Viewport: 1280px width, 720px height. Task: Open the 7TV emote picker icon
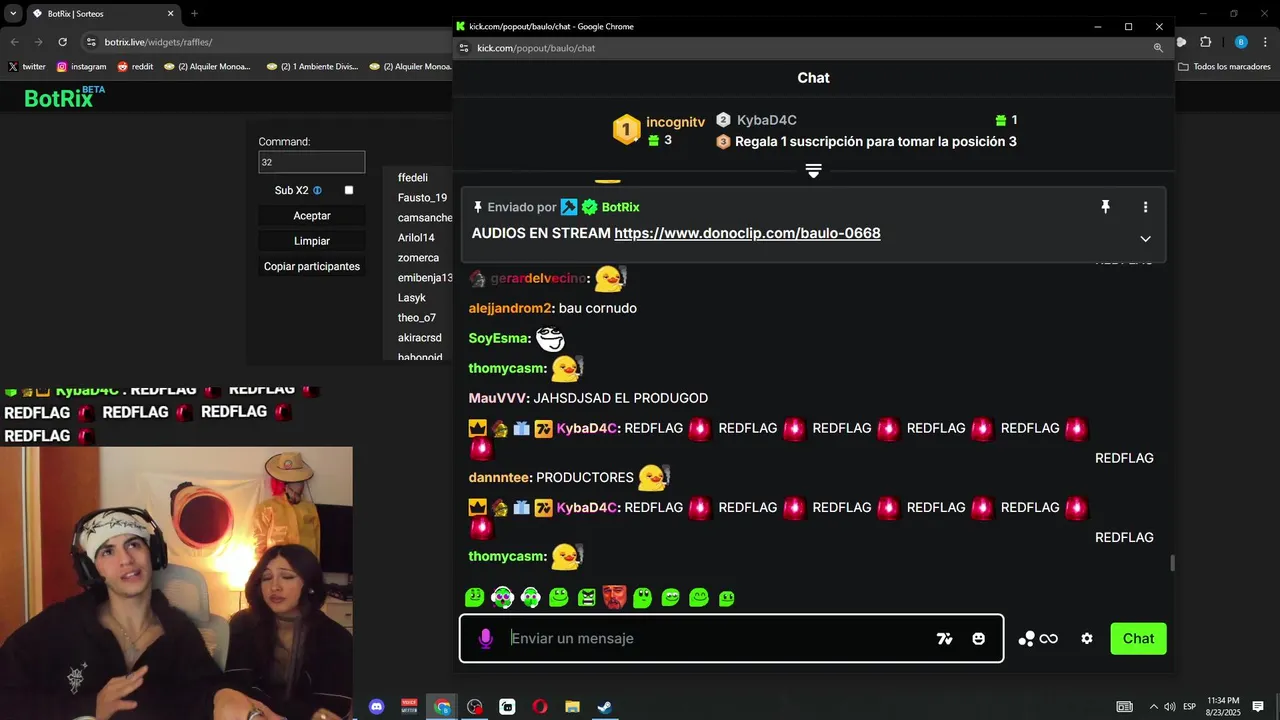[x=944, y=639]
